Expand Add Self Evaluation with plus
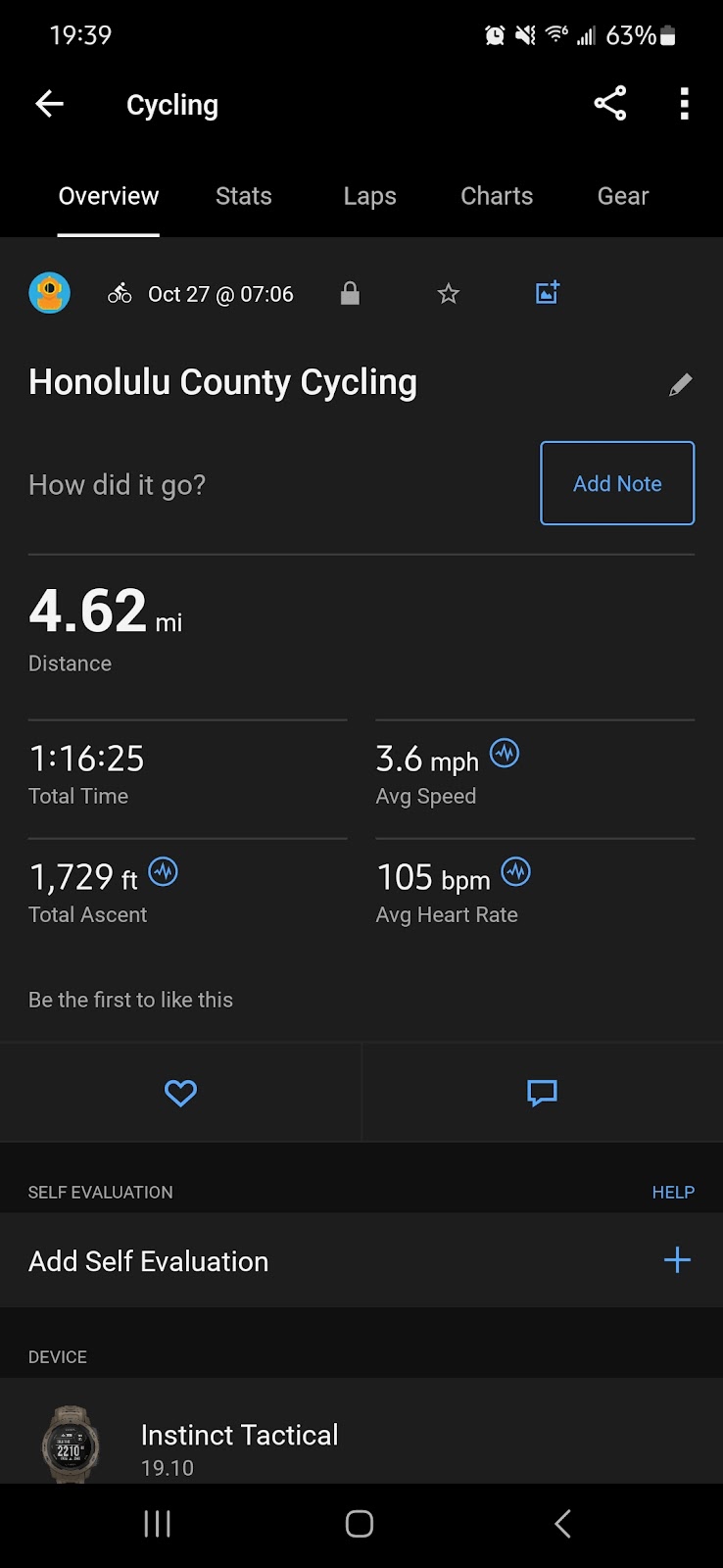This screenshot has height=1568, width=723. (677, 1260)
